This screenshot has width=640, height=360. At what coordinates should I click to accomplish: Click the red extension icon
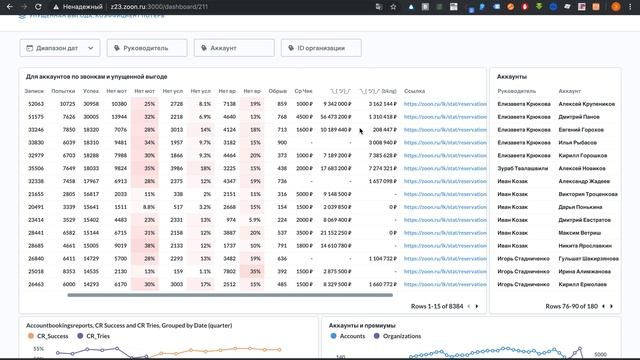pos(524,7)
